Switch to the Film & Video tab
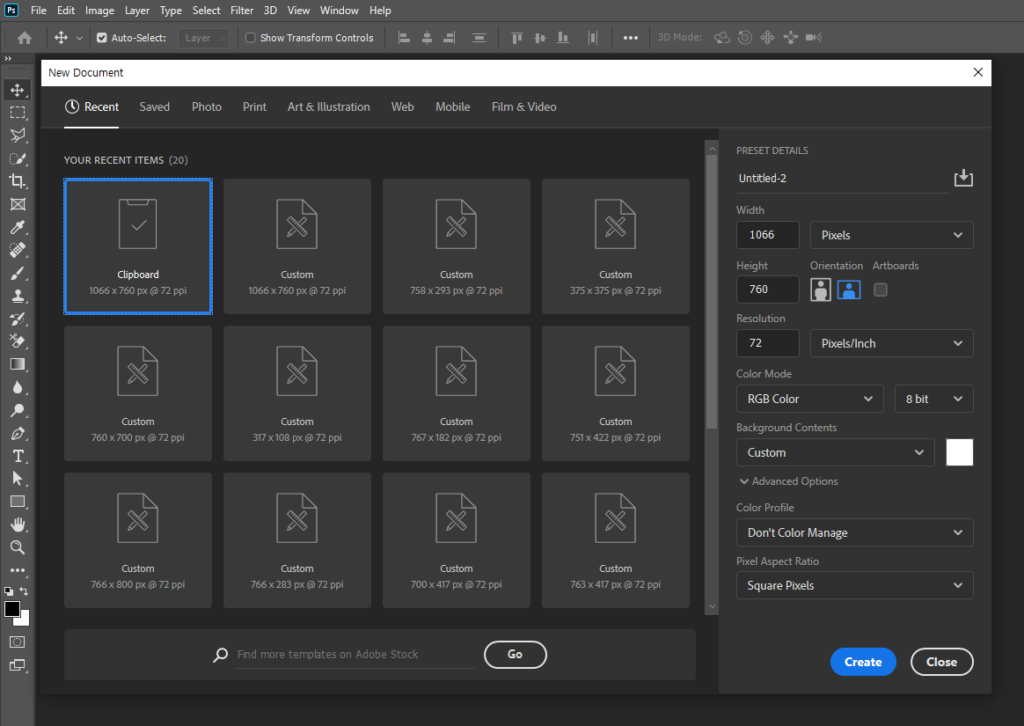 tap(523, 107)
